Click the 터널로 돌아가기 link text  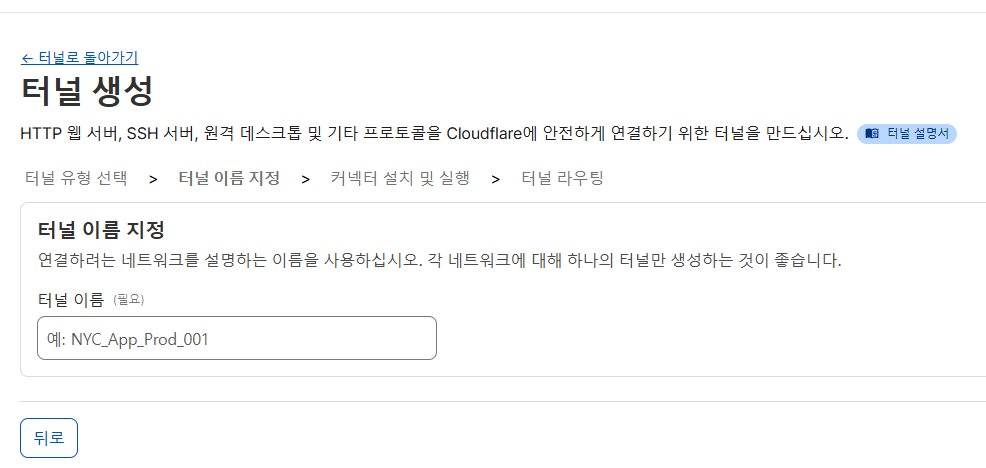[x=88, y=58]
